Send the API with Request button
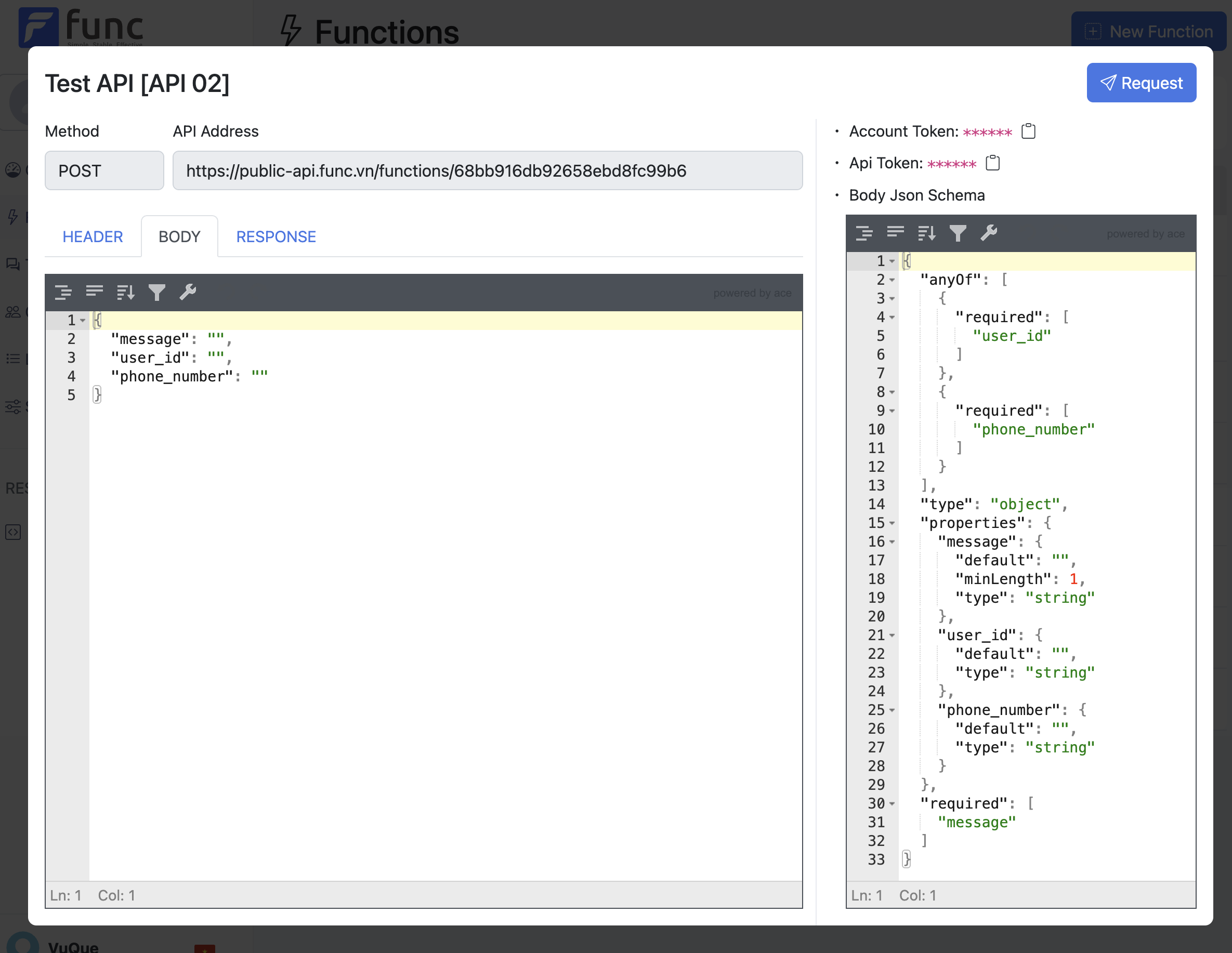Screen dimensions: 1232x953 (x=1141, y=83)
